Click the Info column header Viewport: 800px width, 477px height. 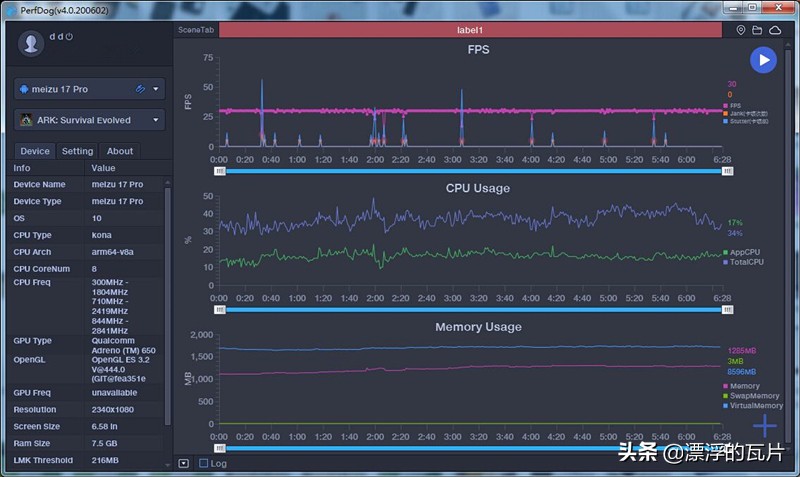21,168
